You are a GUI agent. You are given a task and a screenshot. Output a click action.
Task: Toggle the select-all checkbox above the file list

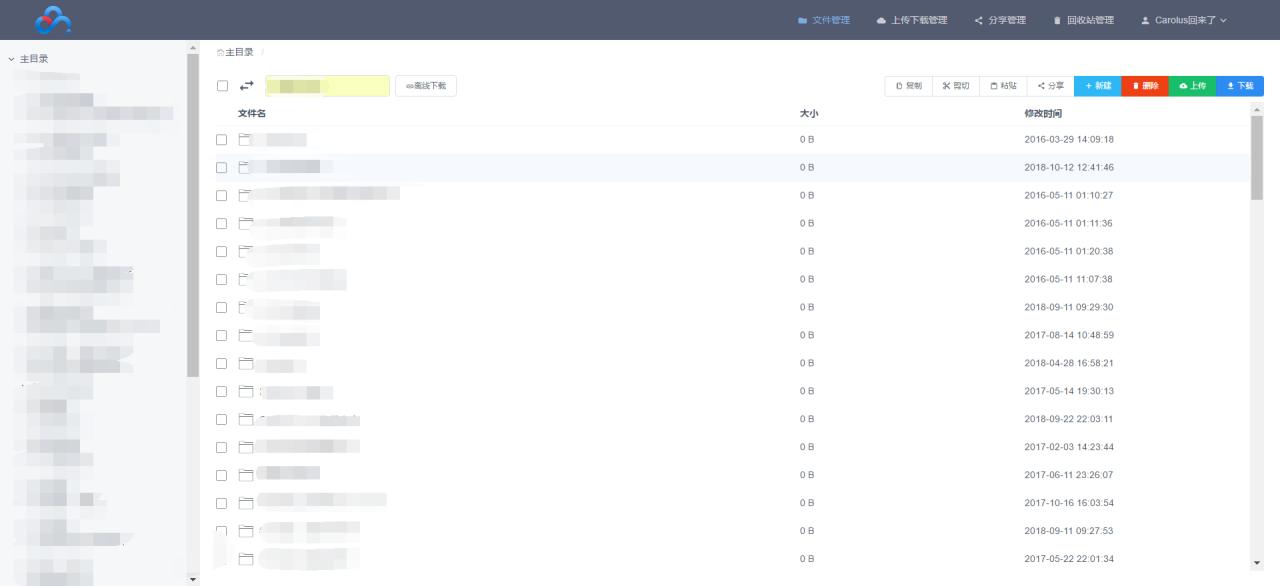click(222, 86)
